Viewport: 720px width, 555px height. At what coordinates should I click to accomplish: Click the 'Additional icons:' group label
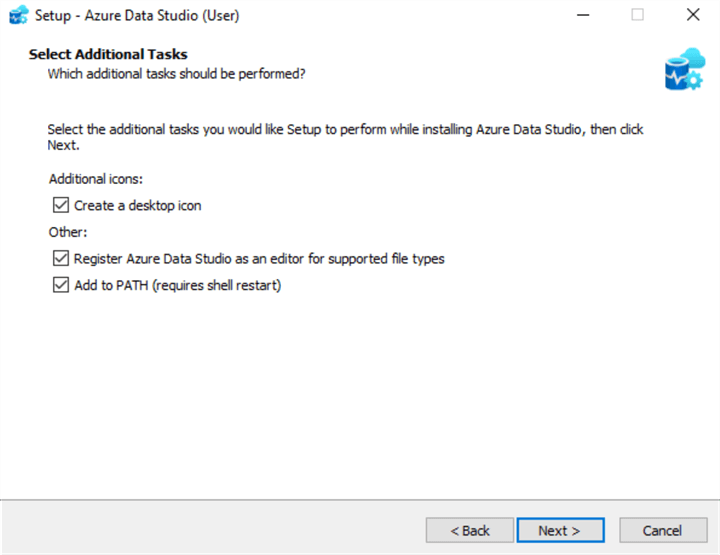(96, 179)
